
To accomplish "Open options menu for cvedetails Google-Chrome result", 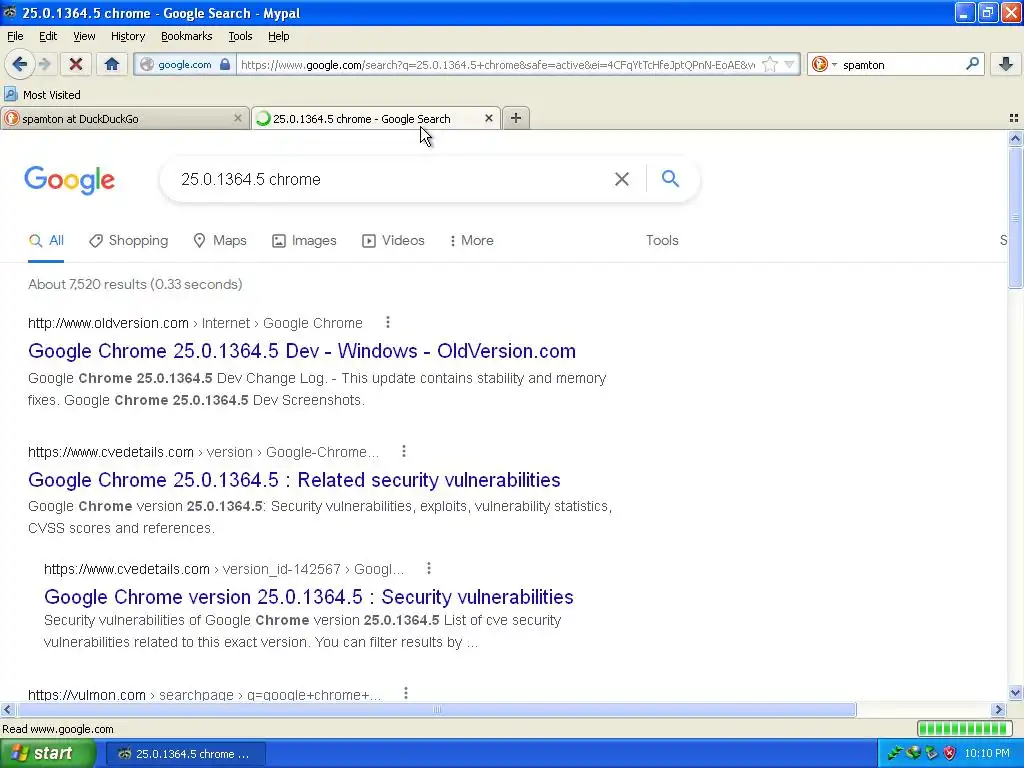I will (x=404, y=451).
